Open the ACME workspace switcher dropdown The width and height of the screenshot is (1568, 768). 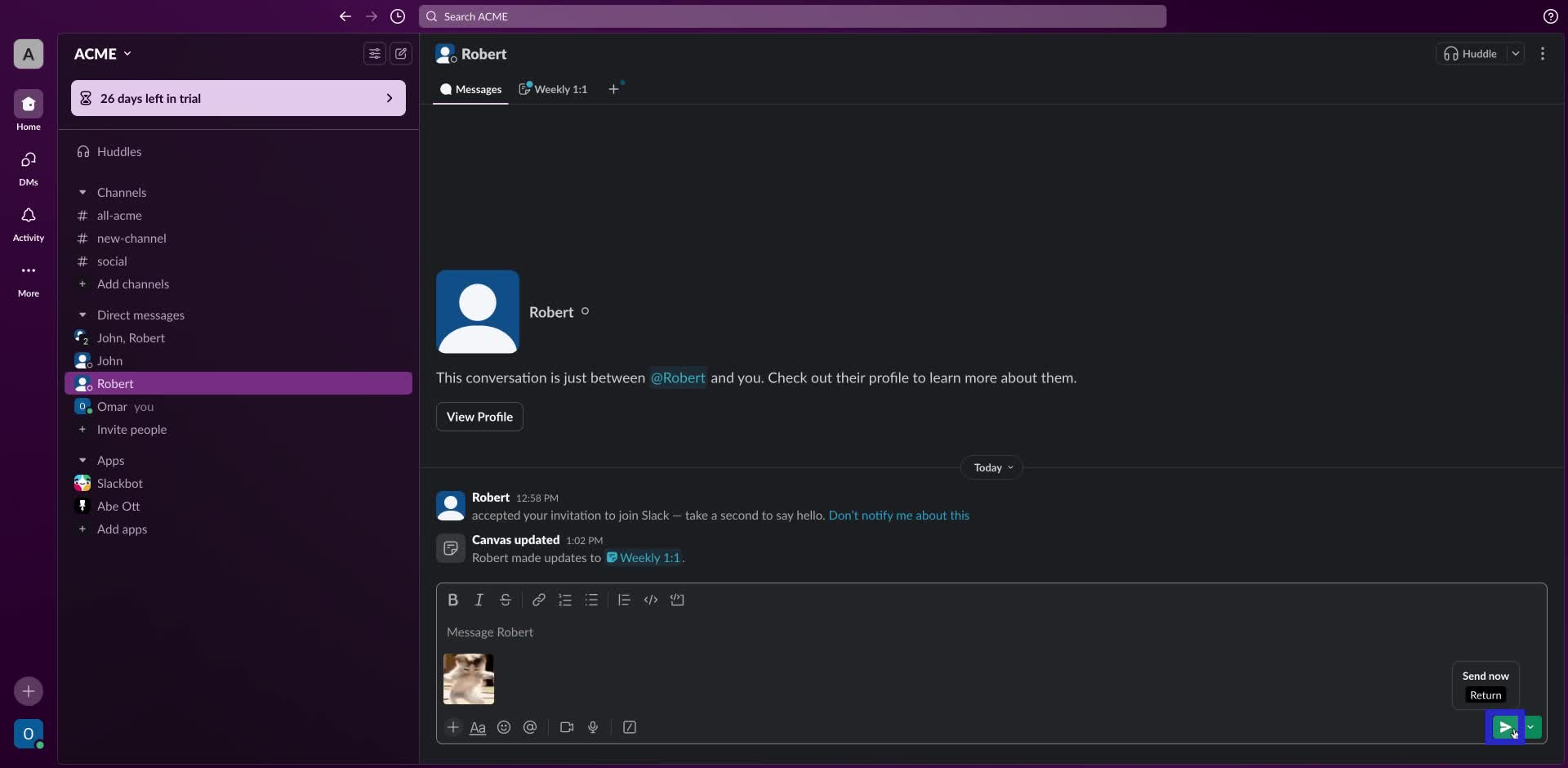pos(102,54)
